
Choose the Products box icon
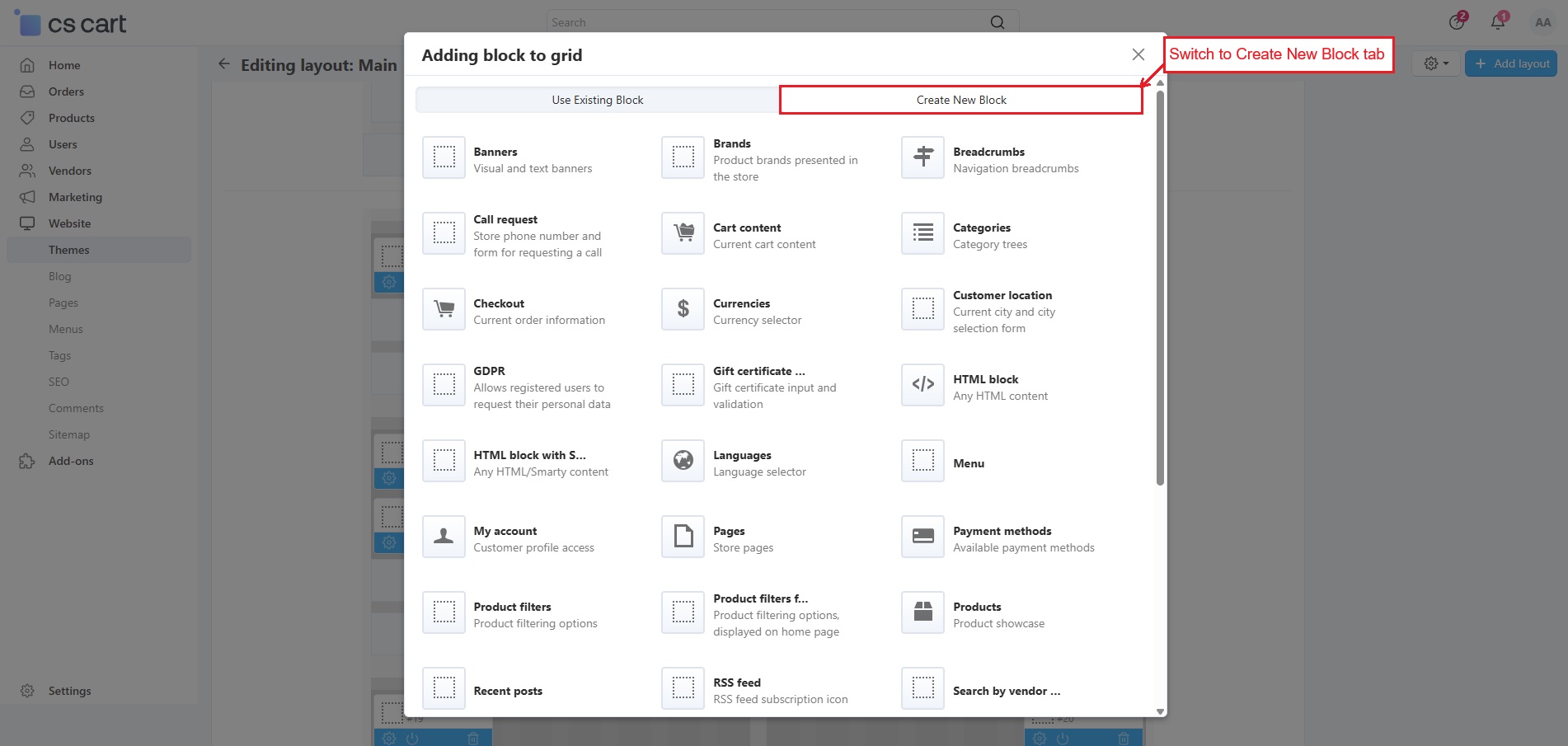[922, 612]
